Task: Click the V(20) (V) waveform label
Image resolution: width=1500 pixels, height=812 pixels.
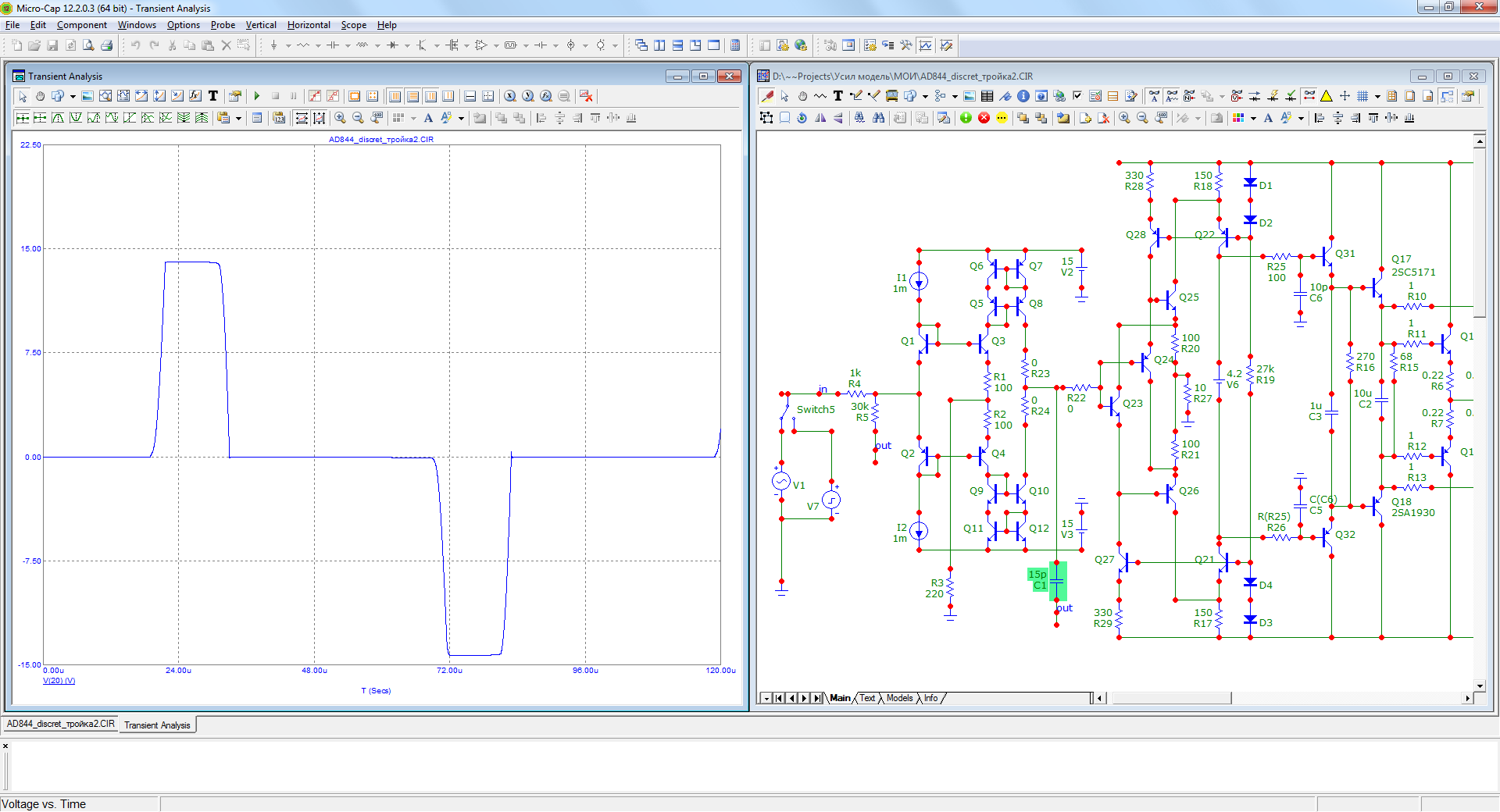Action: point(59,681)
